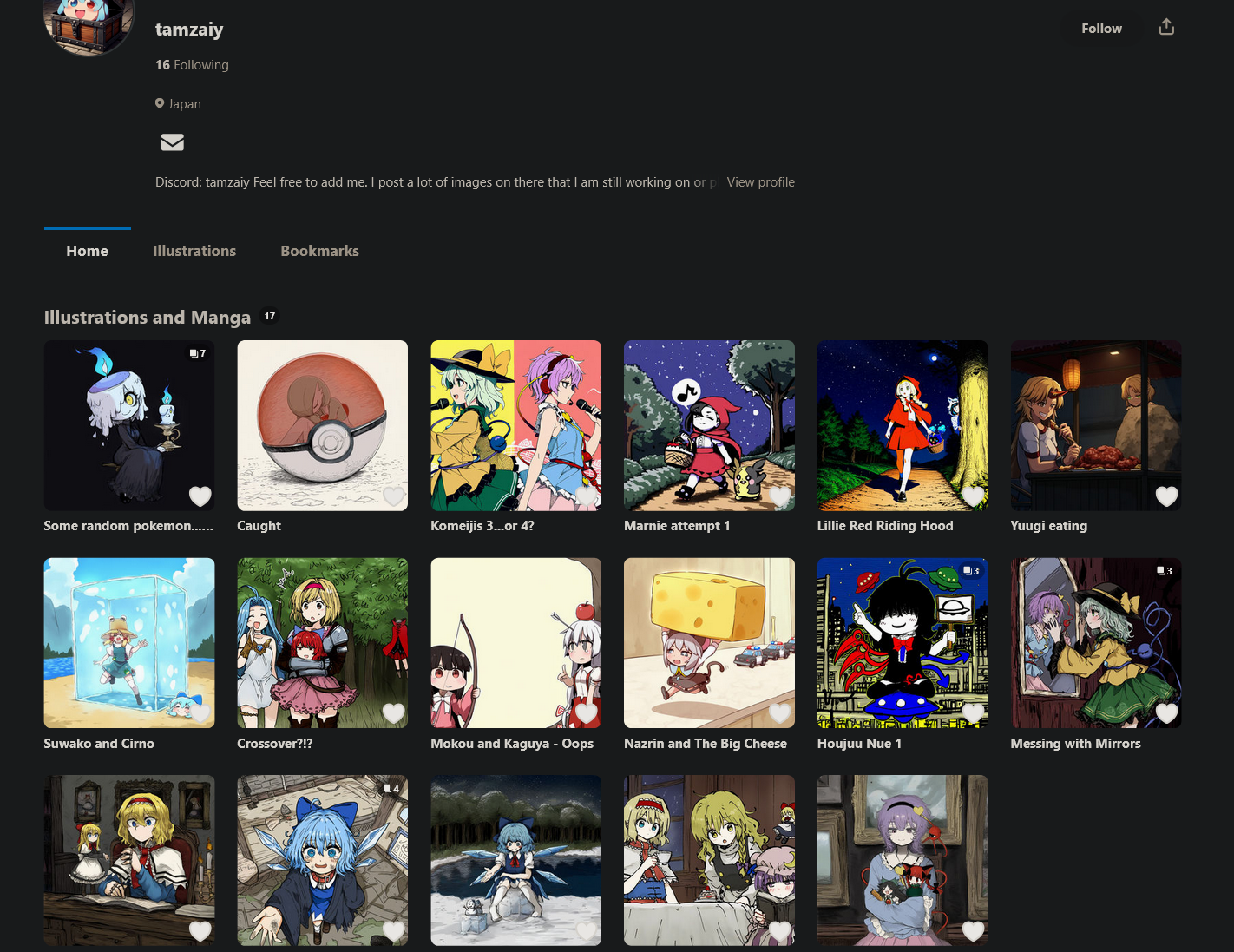Open tamzaiy's profile avatar
The image size is (1234, 952).
point(89,23)
